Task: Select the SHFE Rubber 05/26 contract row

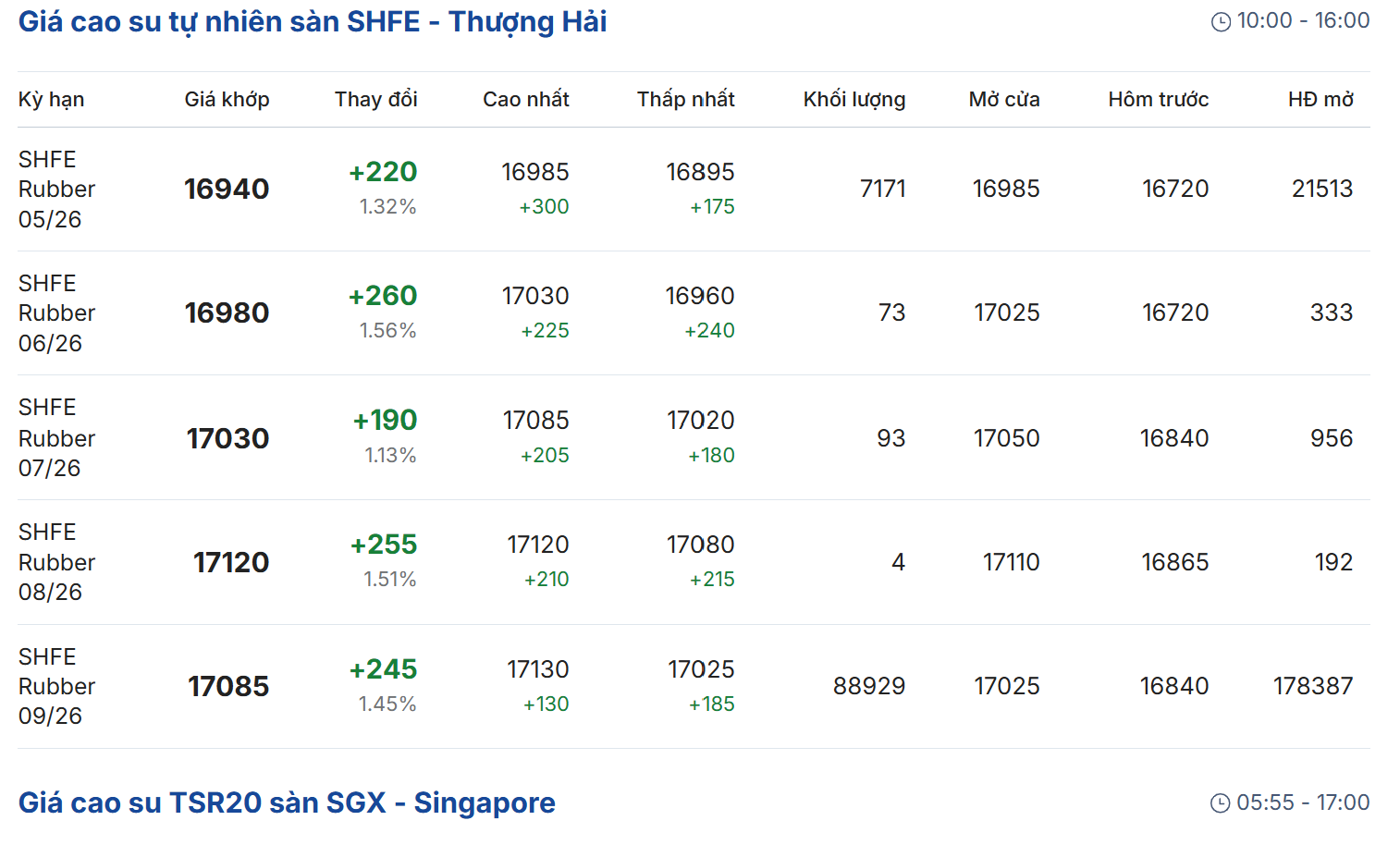Action: [56, 190]
